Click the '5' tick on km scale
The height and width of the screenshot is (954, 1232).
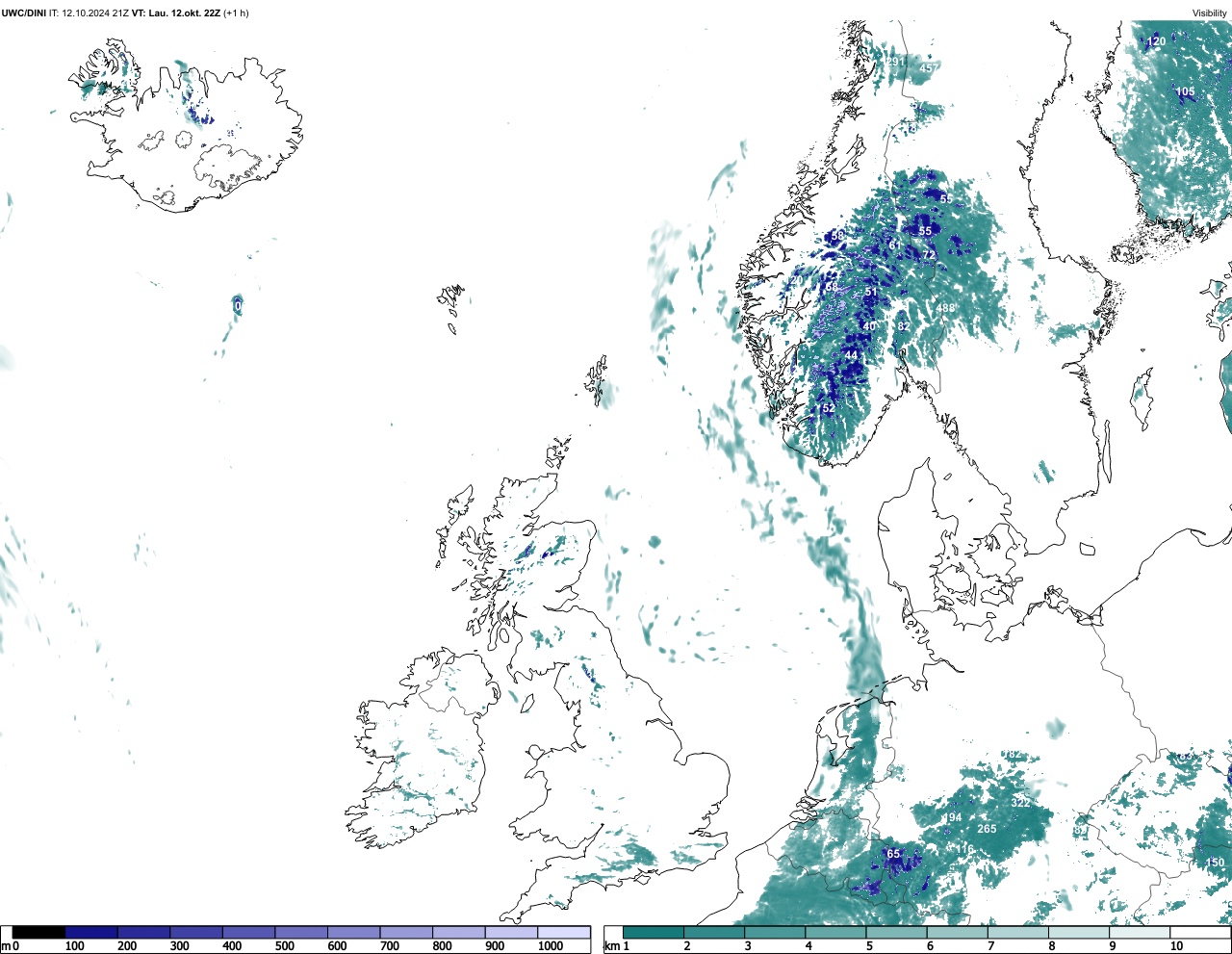click(870, 946)
